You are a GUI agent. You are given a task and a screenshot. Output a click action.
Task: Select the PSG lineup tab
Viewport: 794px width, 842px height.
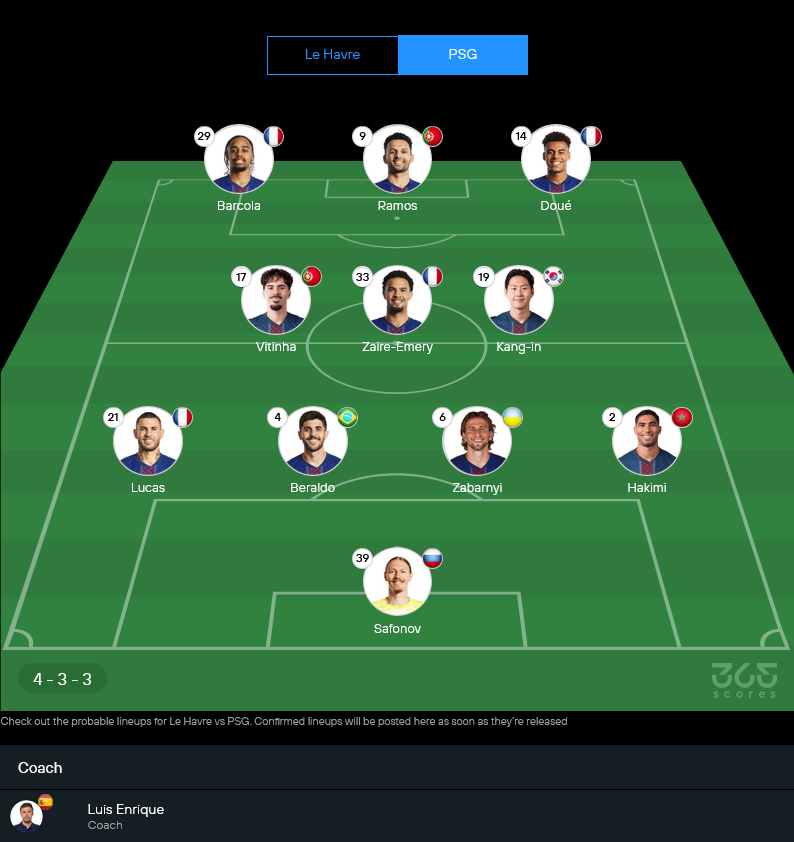click(463, 55)
